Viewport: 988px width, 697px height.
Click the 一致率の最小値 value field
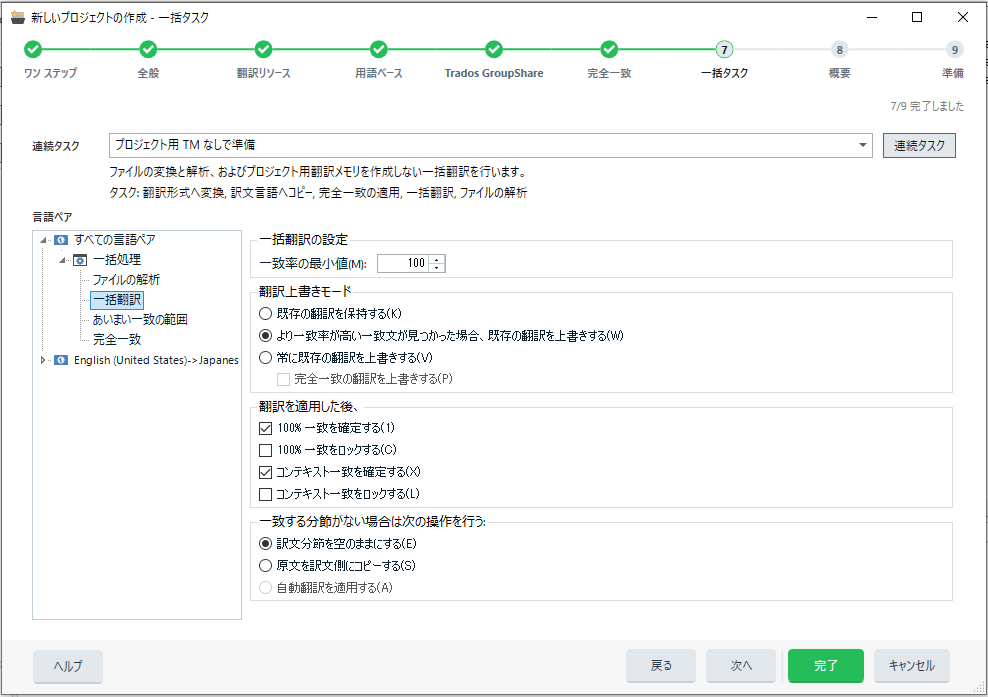pyautogui.click(x=403, y=263)
